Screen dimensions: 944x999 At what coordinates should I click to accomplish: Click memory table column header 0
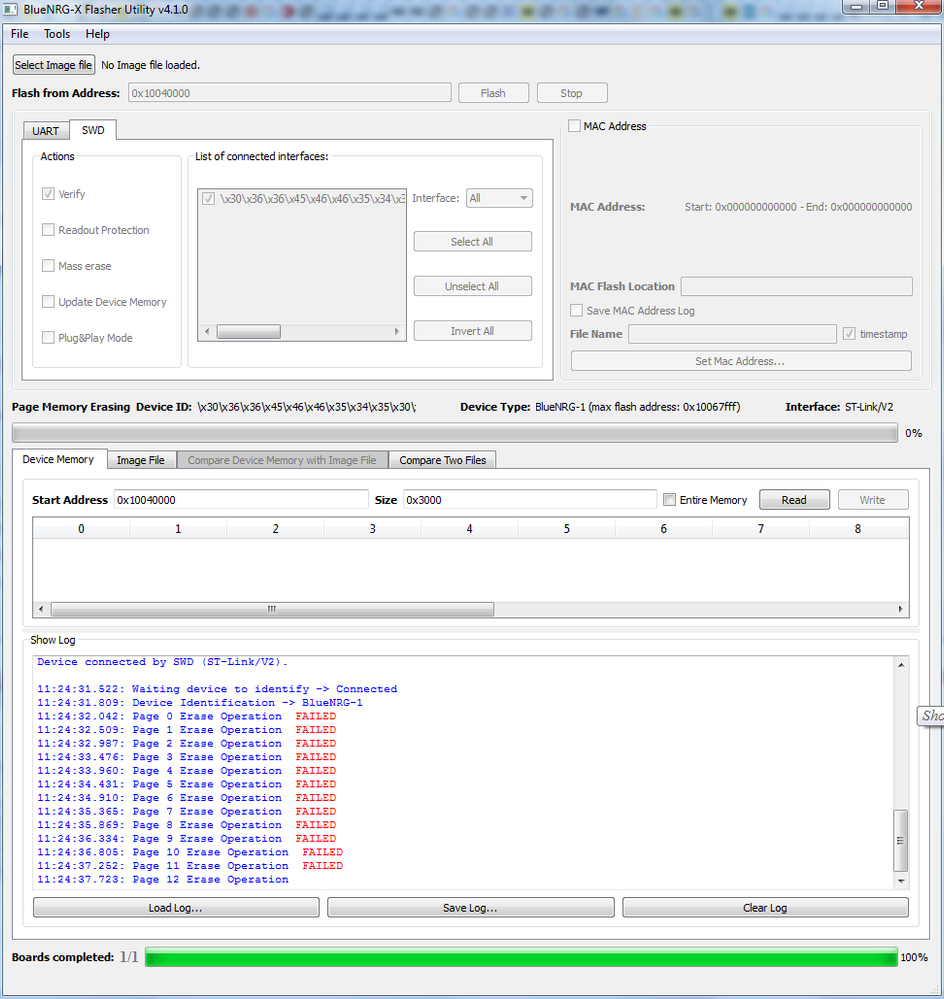click(81, 529)
